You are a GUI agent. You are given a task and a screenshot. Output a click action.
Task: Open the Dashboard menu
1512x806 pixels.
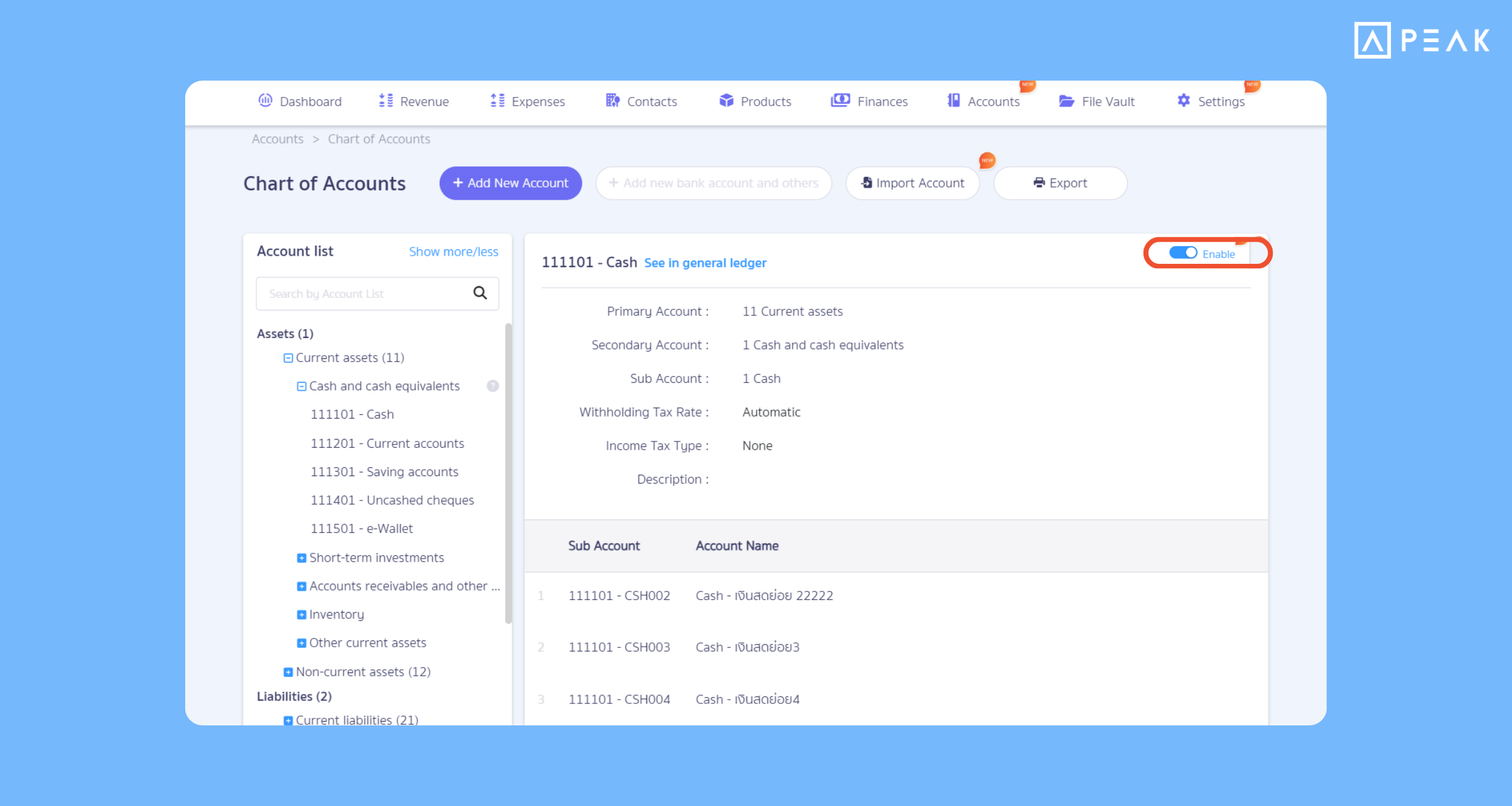[x=300, y=101]
